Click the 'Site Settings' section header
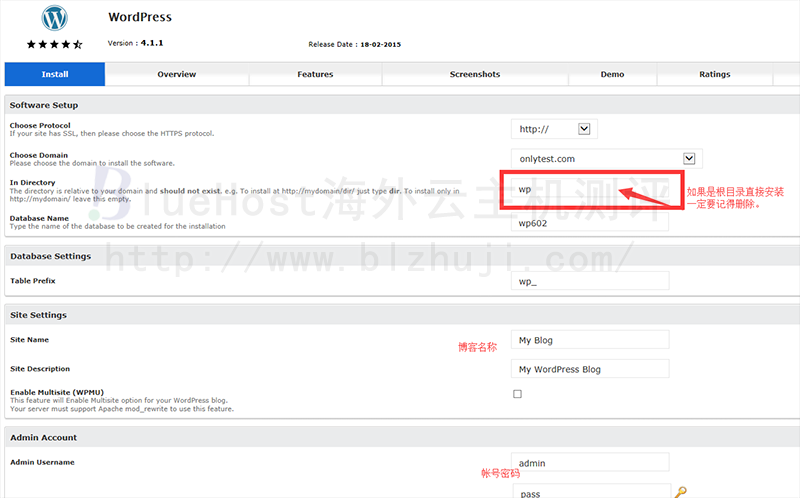 point(38,315)
